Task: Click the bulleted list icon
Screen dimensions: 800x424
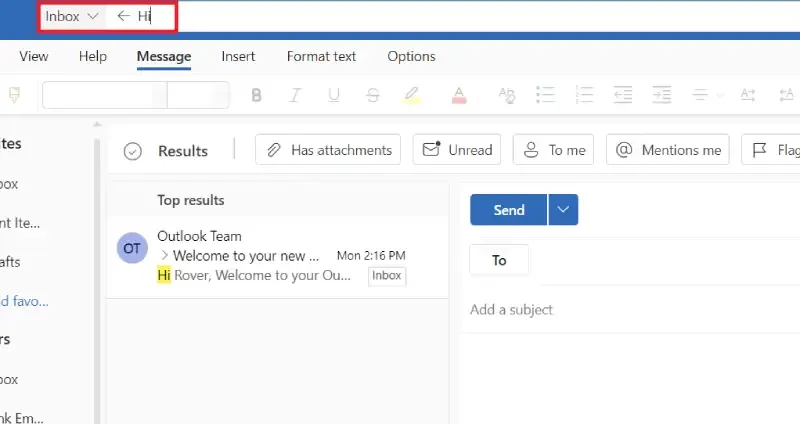Action: (545, 95)
